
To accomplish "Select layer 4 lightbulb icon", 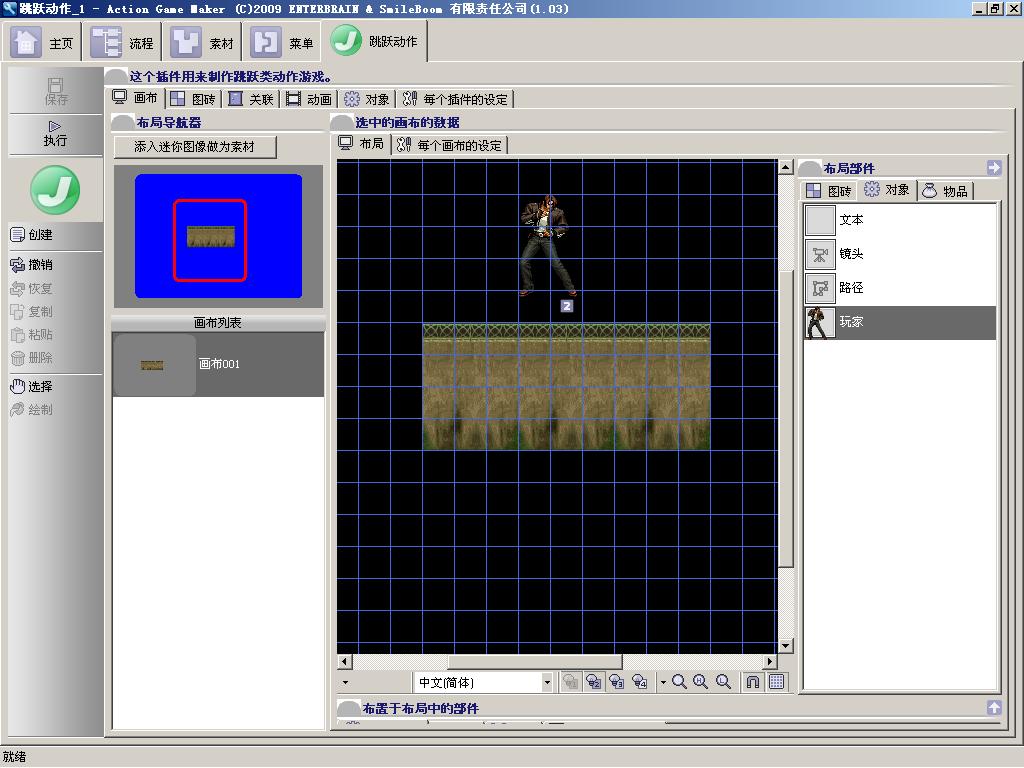I will point(640,682).
